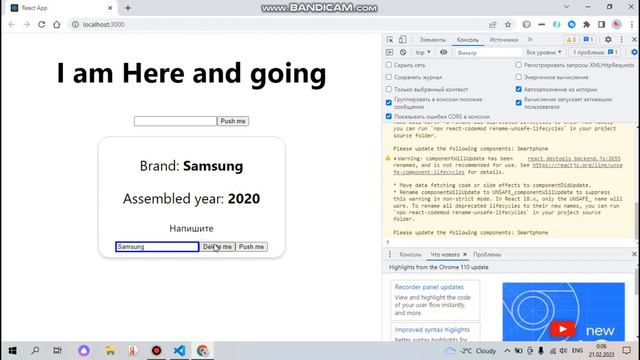The height and width of the screenshot is (360, 640).
Task: Open File Explorer from taskbar
Action: point(110,351)
